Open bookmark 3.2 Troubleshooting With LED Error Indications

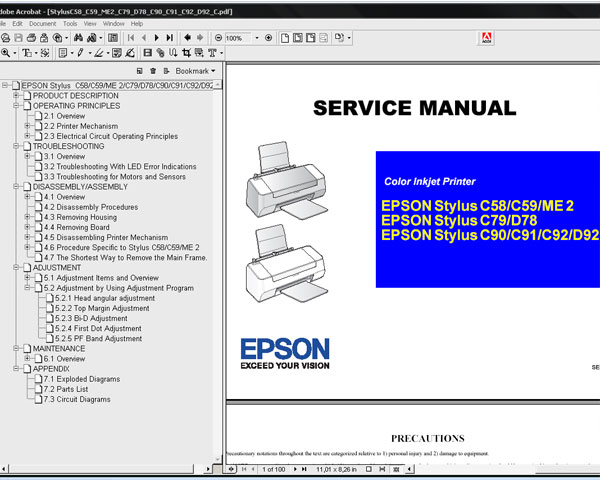click(120, 167)
